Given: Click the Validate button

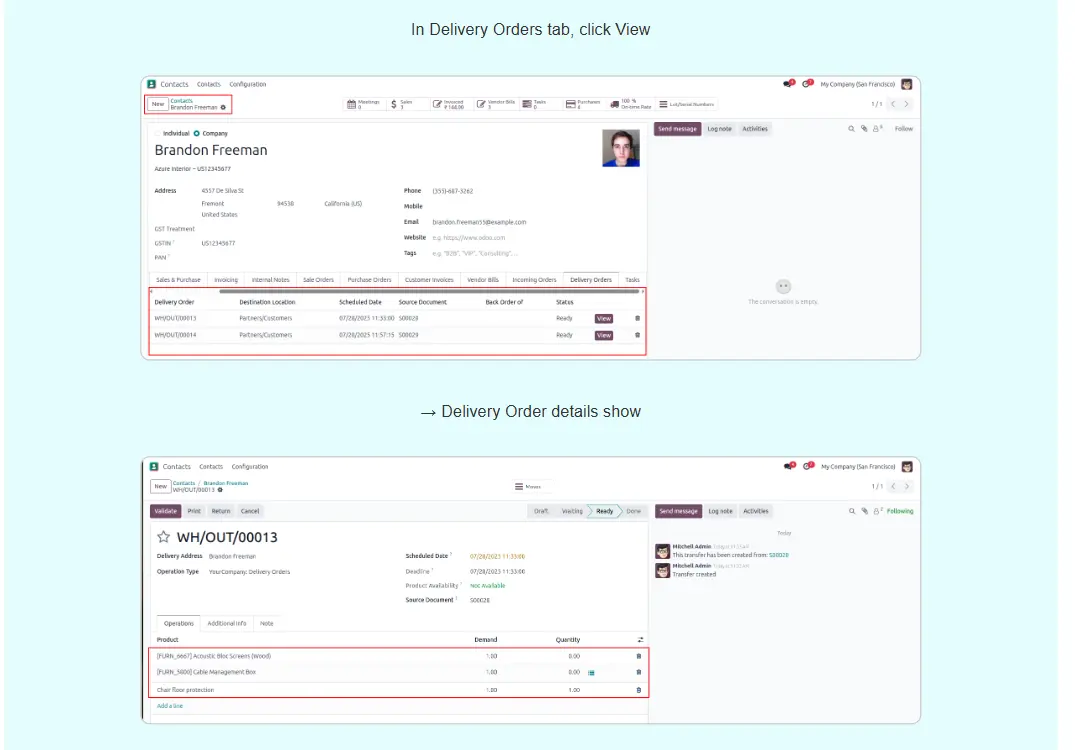Looking at the screenshot, I should coord(166,511).
